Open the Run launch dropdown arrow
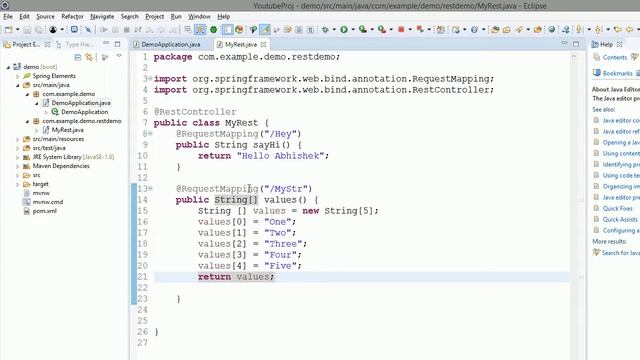This screenshot has width=640, height=360. (353, 29)
